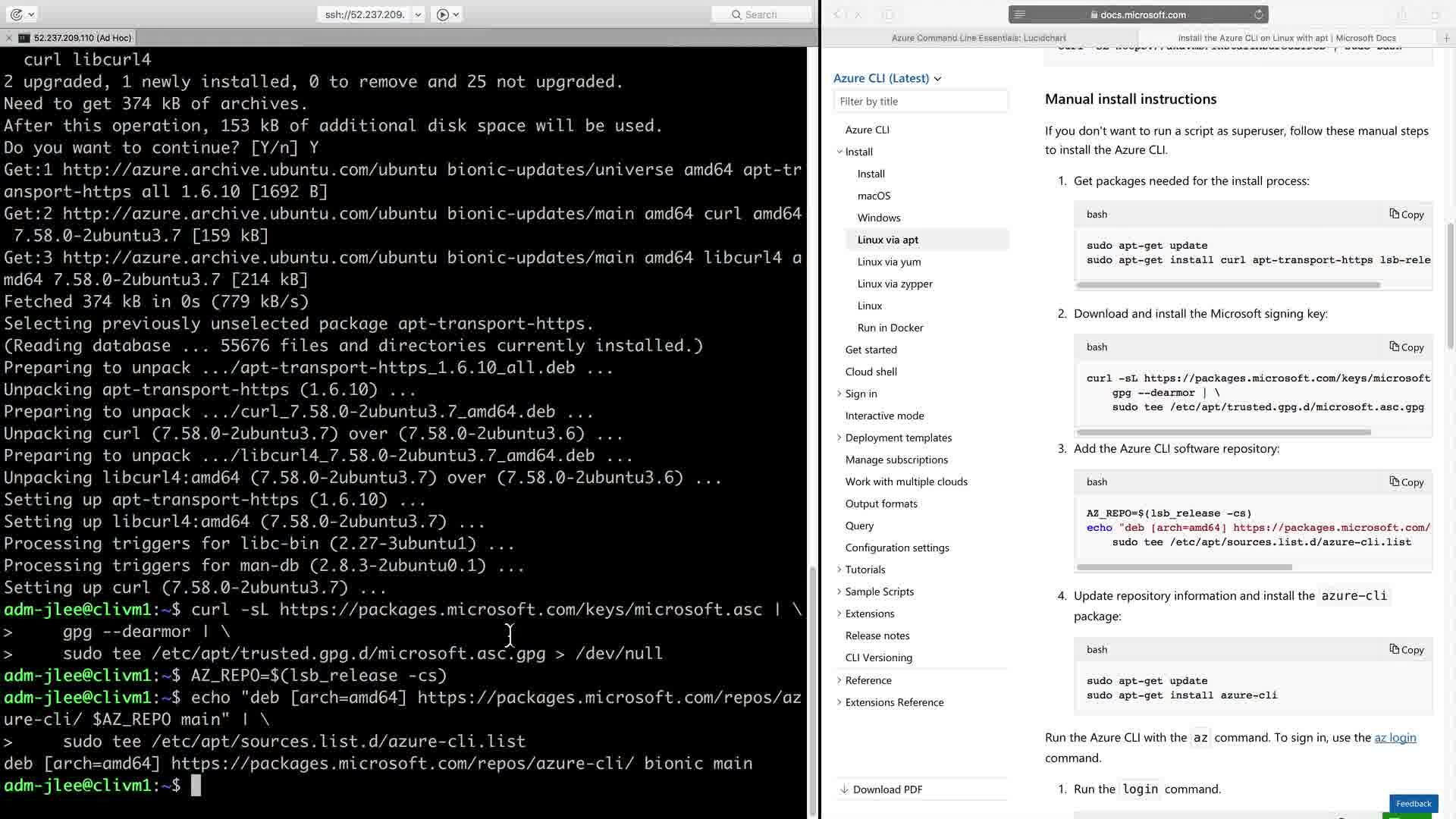Viewport: 1456px width, 819px height.
Task: Expand the Tutorials section in sidebar
Action: tap(839, 570)
